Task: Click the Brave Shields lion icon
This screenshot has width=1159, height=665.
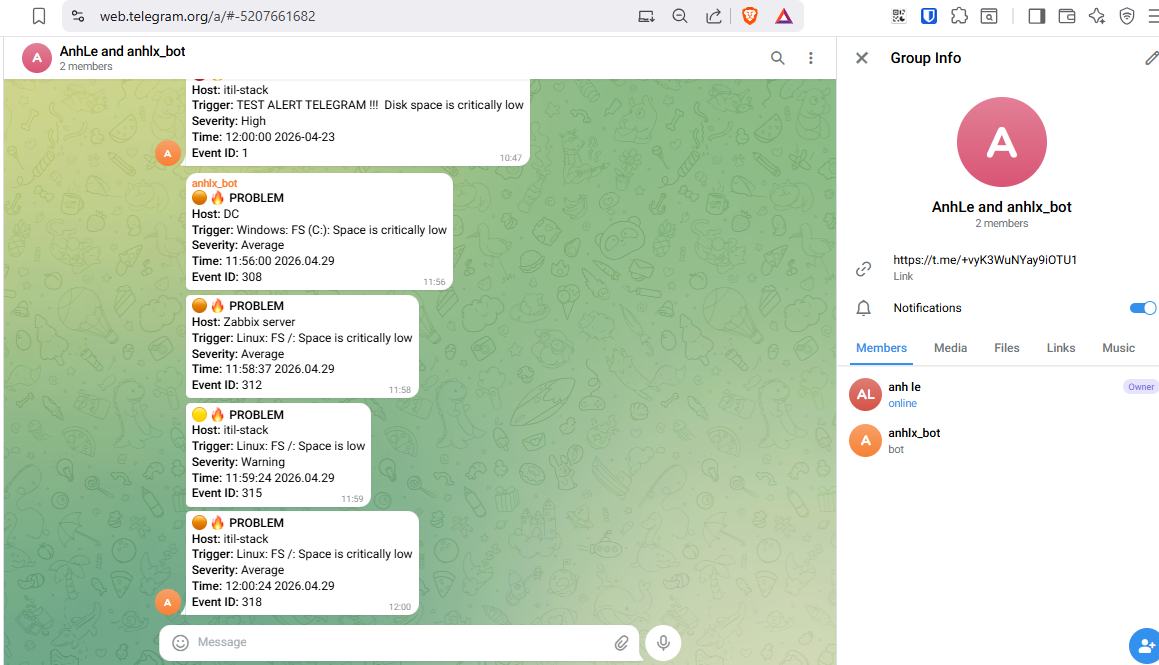Action: coord(749,16)
